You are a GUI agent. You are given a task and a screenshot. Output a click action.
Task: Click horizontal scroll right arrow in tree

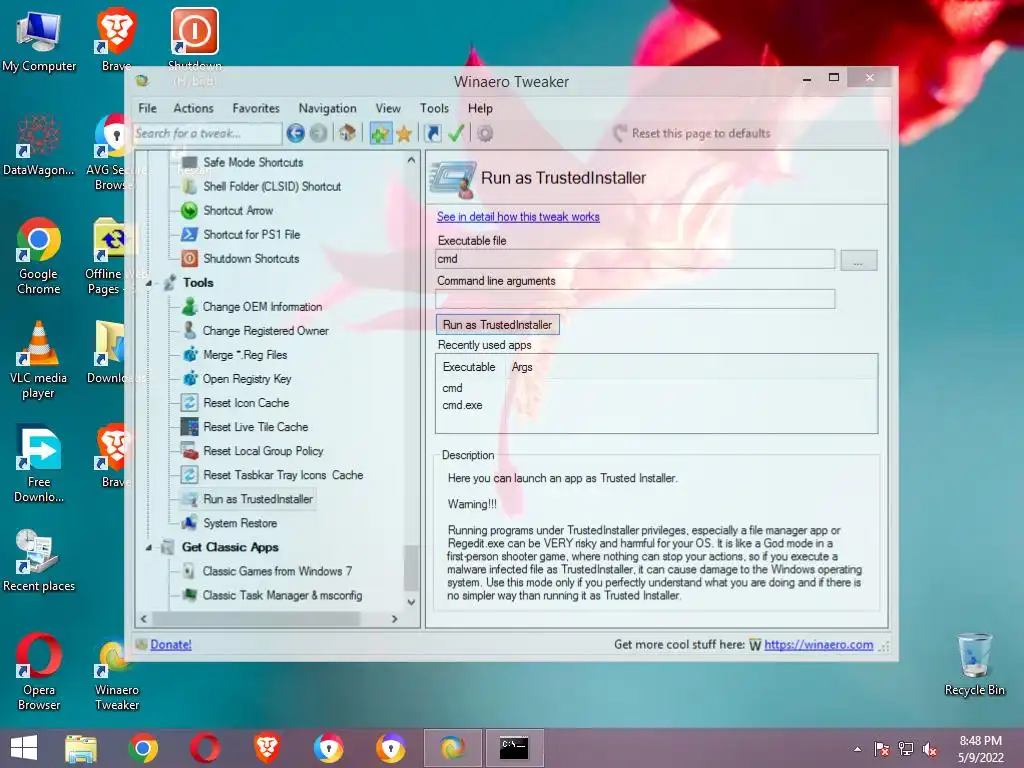pos(394,618)
